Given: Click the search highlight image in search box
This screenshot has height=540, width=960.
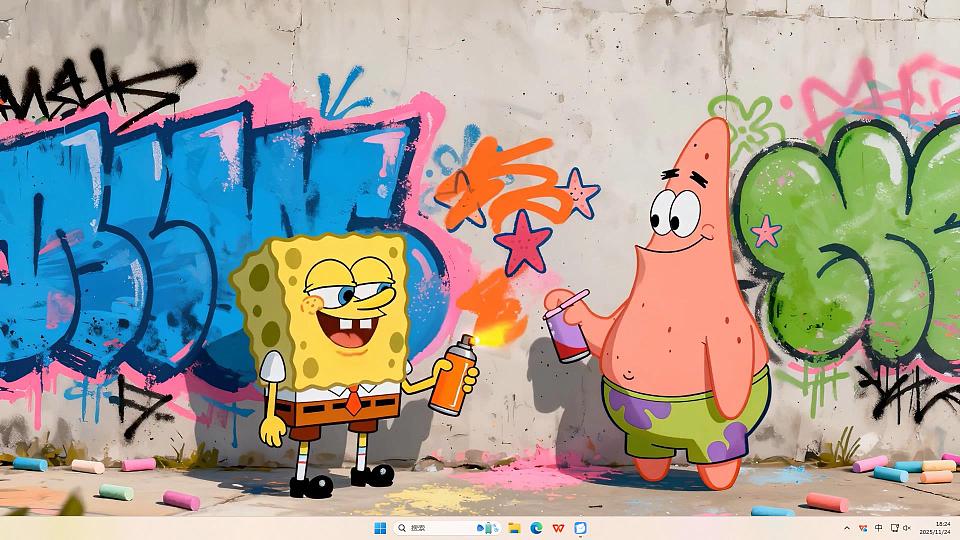Looking at the screenshot, I should 488,528.
